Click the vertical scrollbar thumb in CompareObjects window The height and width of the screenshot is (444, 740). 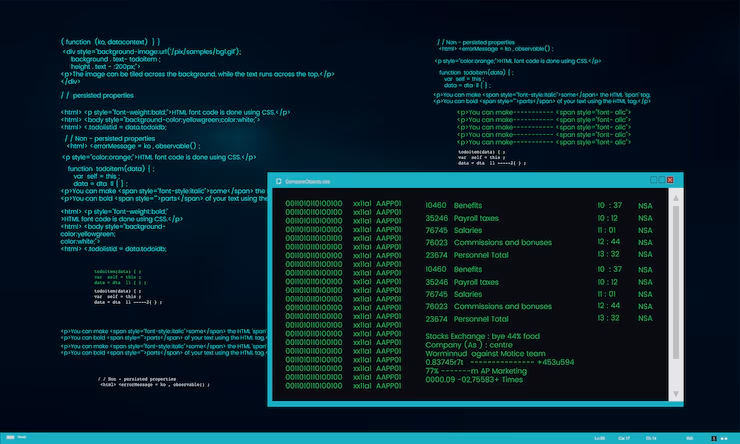pyautogui.click(x=676, y=282)
